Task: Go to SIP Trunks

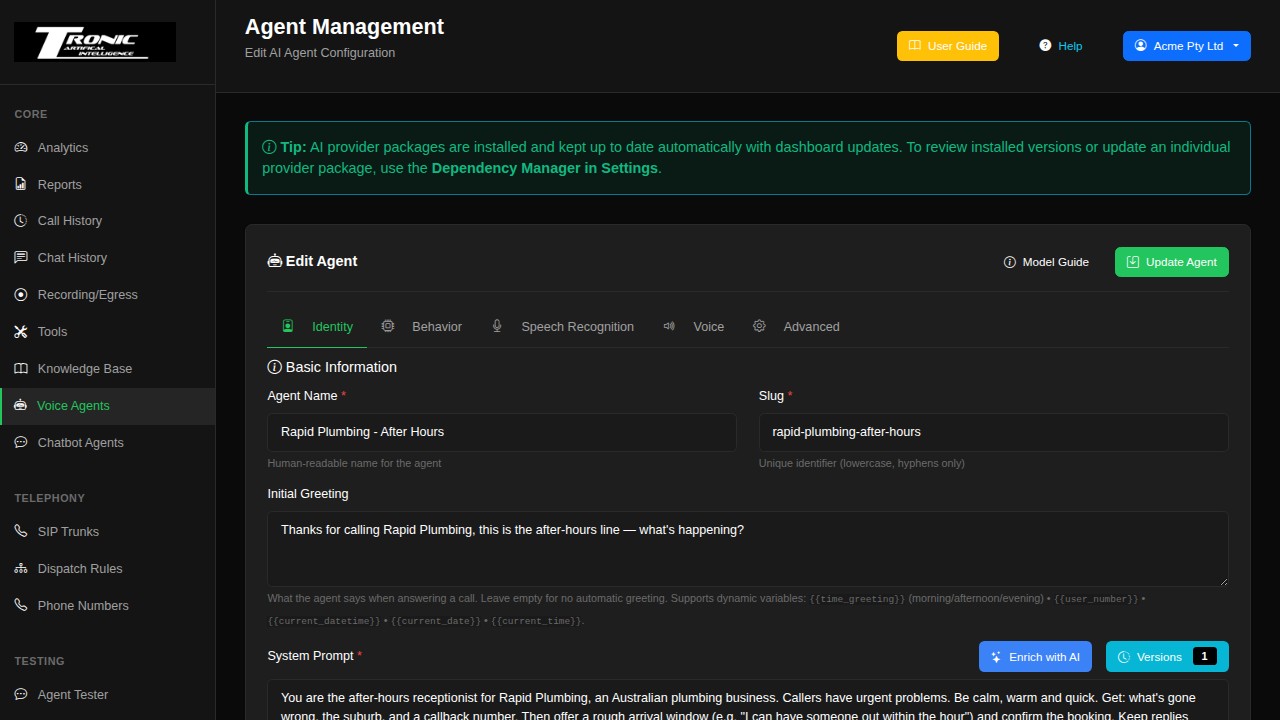Action: click(x=107, y=532)
